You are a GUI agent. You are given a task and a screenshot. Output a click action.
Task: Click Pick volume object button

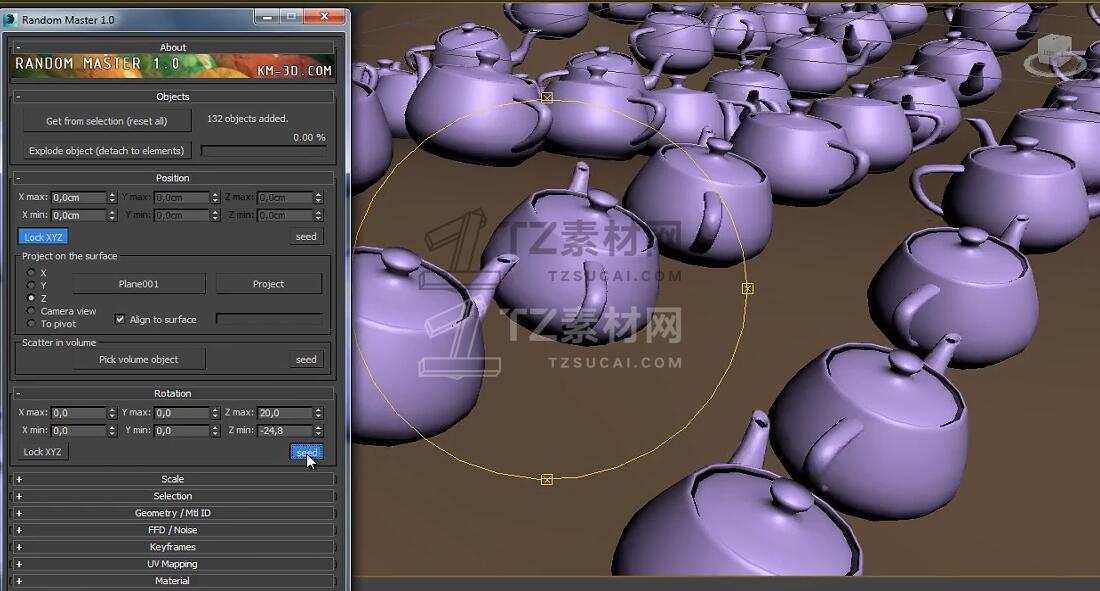[139, 359]
